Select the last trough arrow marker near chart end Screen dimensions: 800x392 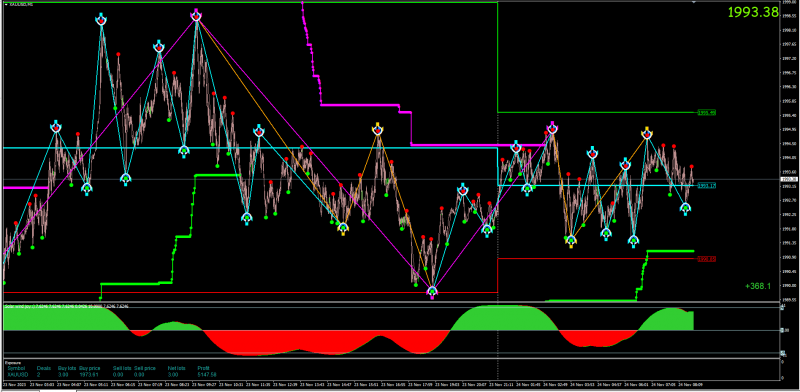[686, 208]
